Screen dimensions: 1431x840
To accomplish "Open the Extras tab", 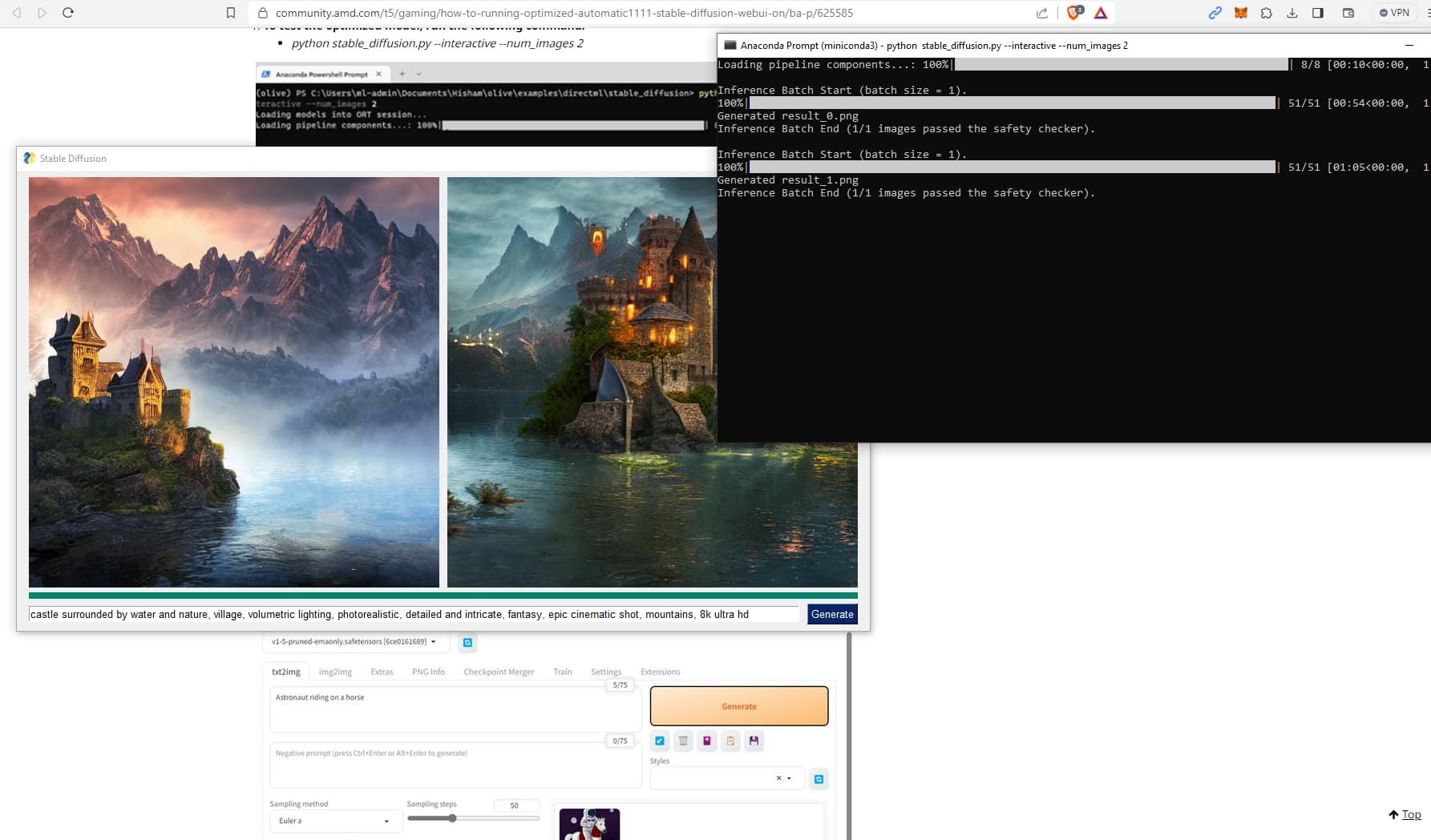I will point(382,672).
